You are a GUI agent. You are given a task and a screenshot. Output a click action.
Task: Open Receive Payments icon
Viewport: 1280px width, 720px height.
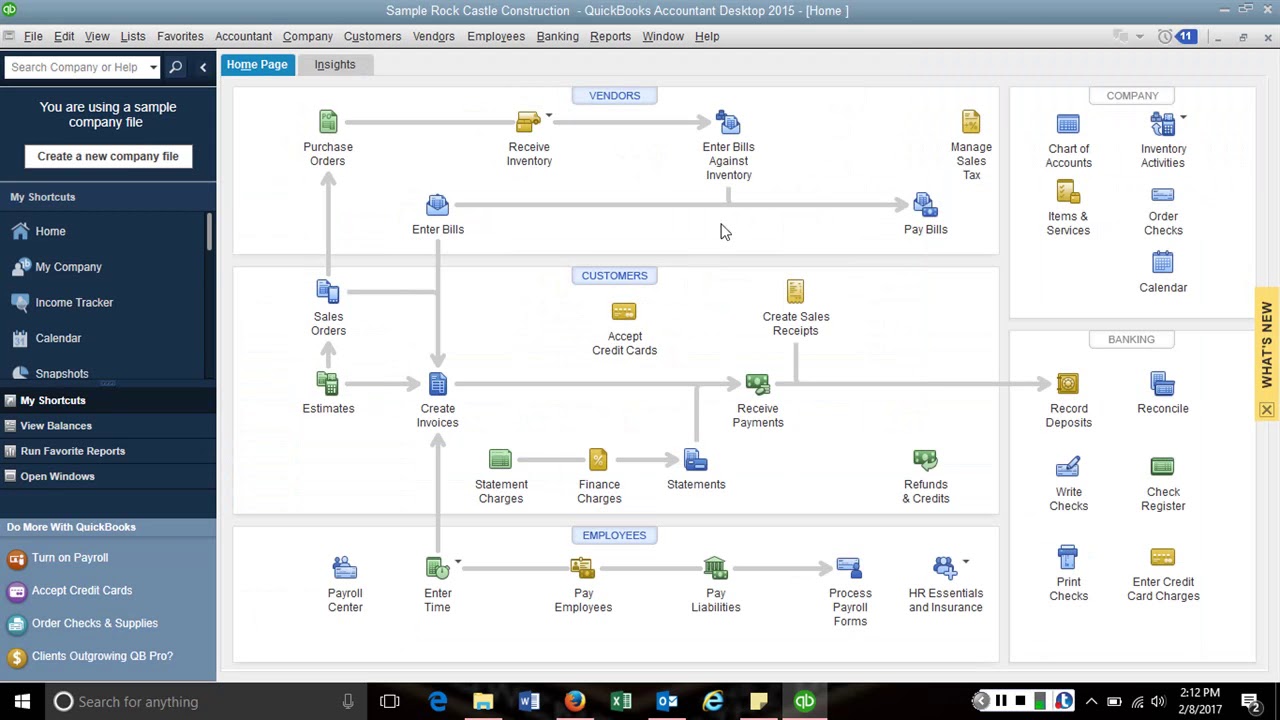point(757,383)
